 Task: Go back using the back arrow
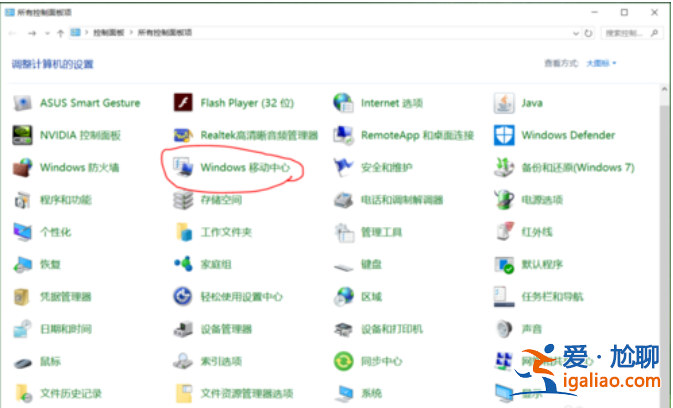pyautogui.click(x=12, y=33)
